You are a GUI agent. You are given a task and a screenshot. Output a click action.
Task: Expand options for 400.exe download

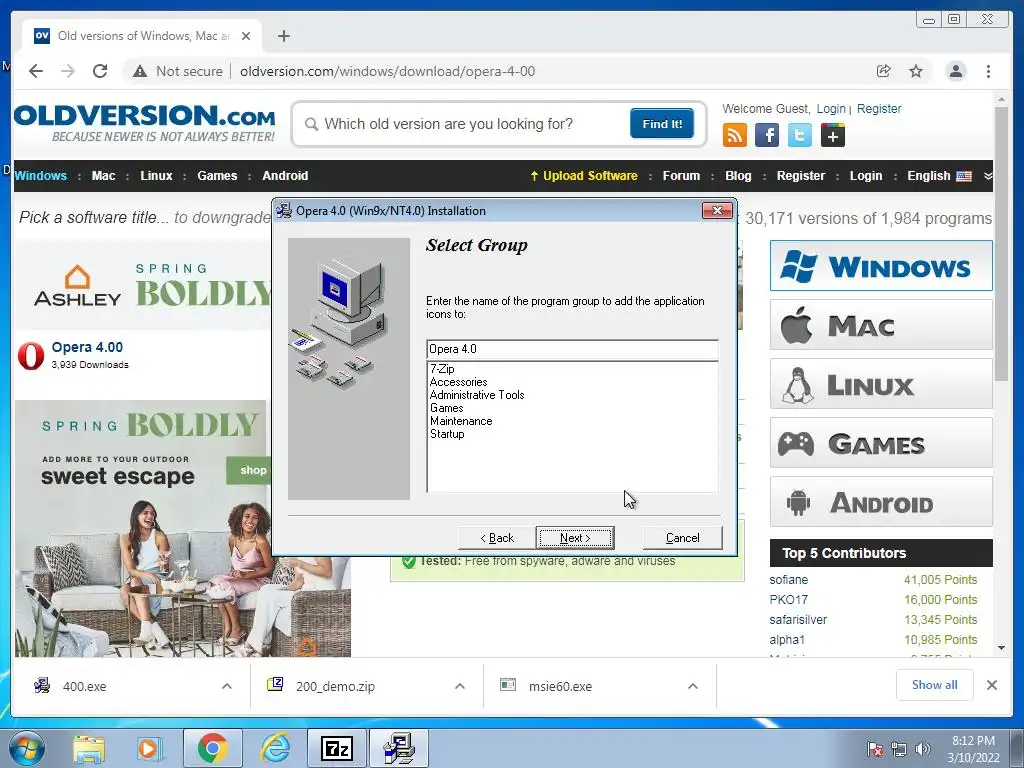pos(227,686)
